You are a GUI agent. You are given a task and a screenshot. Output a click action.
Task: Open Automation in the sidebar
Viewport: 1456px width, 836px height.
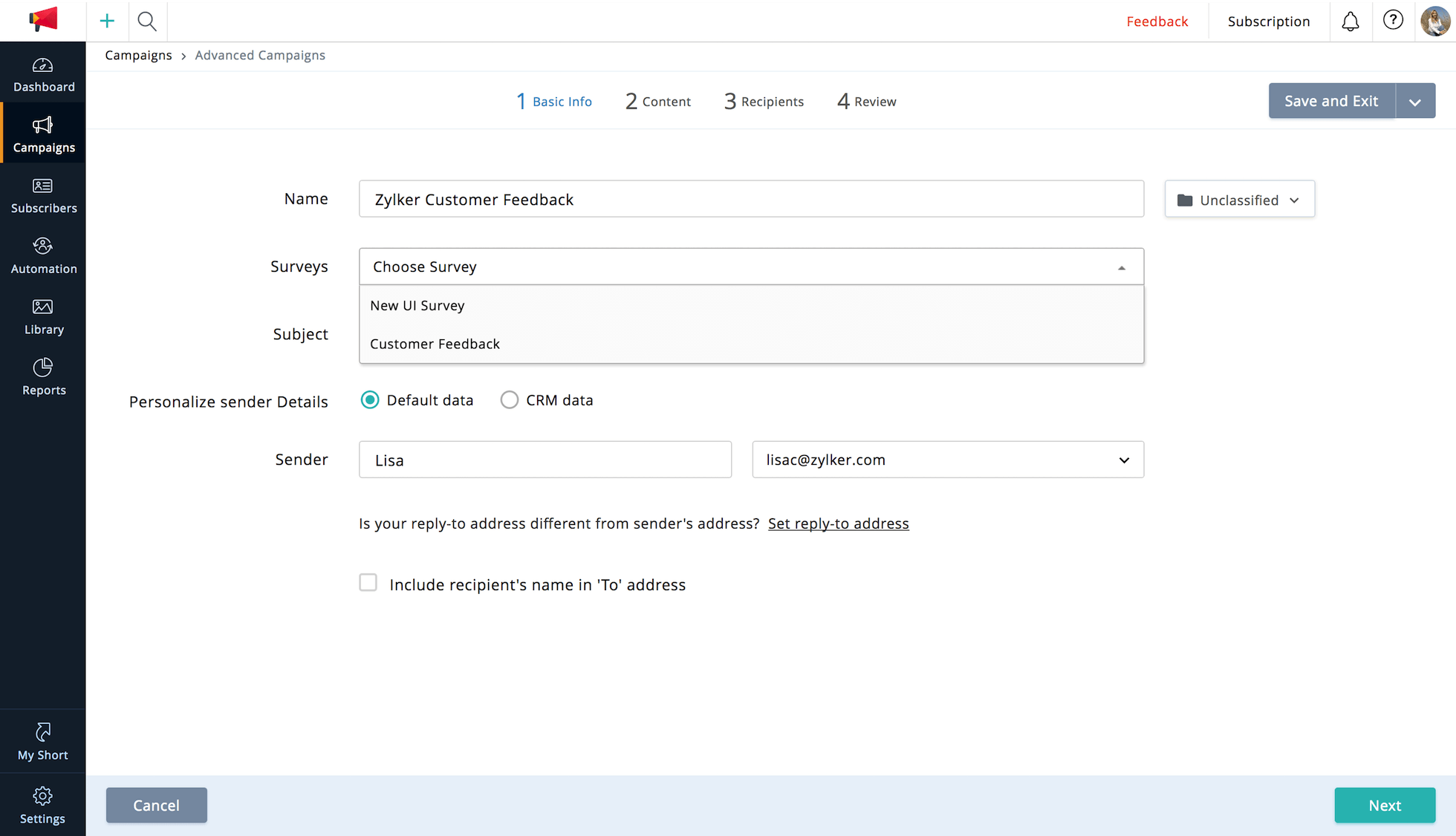pos(43,256)
